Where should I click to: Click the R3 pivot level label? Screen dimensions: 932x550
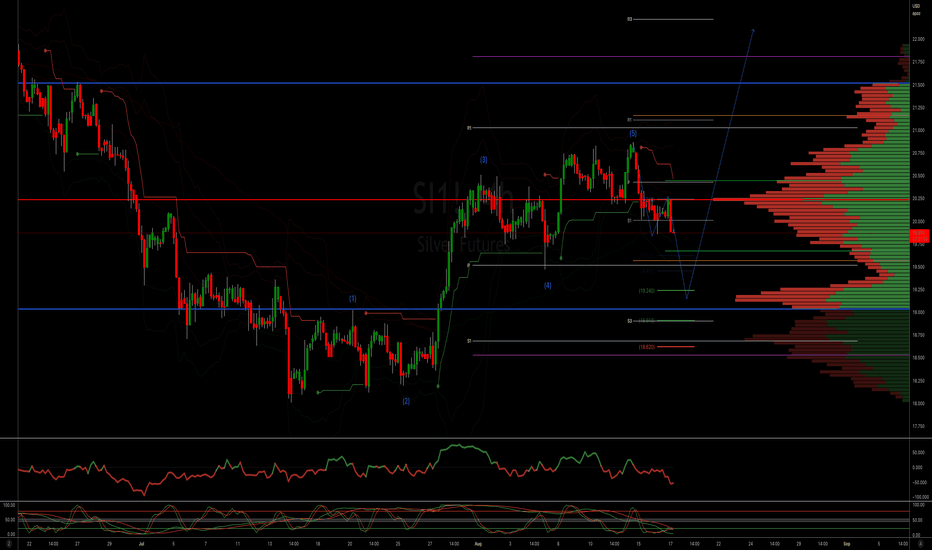pyautogui.click(x=629, y=20)
